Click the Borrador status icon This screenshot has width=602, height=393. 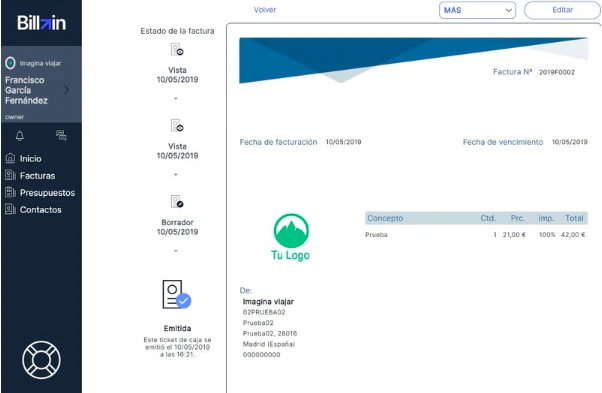pos(177,201)
